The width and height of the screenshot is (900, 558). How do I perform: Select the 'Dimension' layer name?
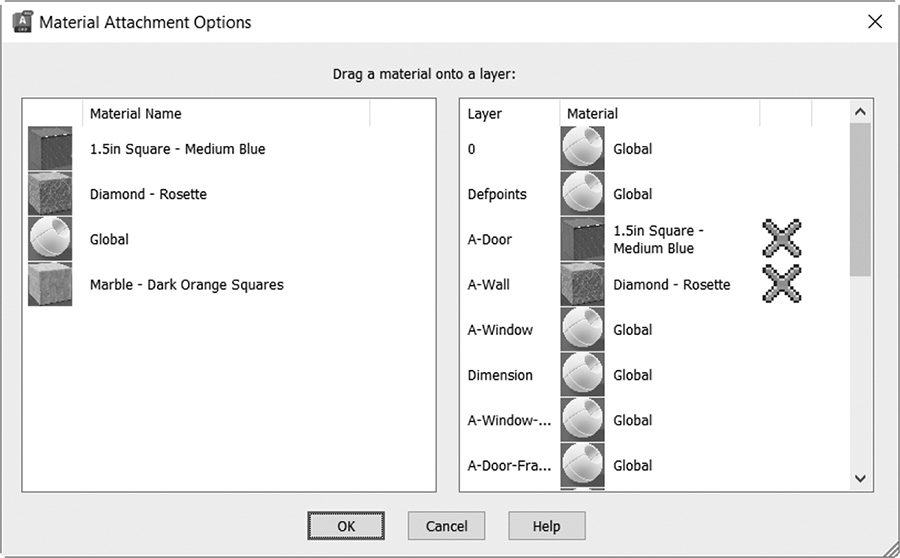pyautogui.click(x=500, y=375)
